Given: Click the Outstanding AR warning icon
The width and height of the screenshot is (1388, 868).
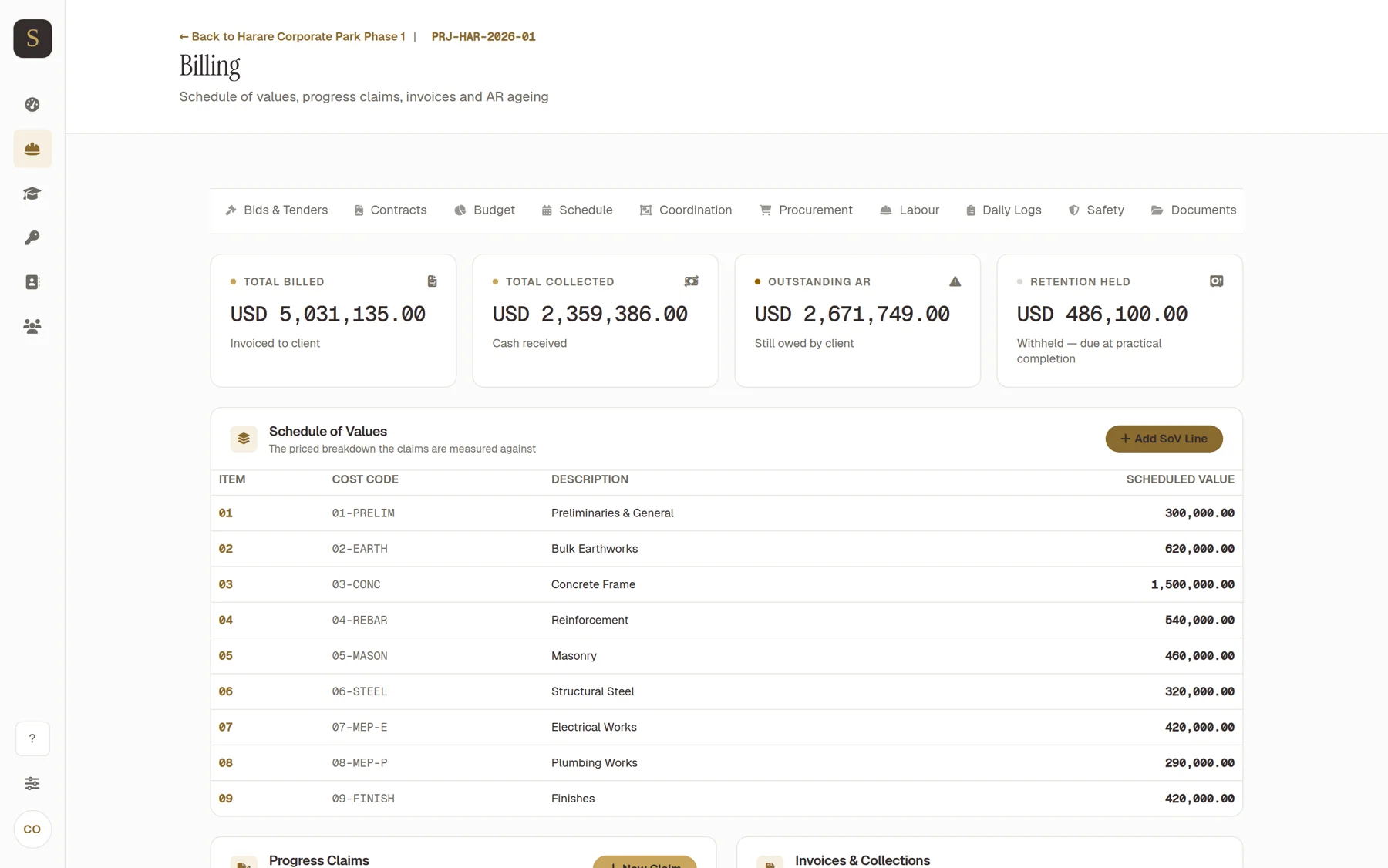Looking at the screenshot, I should (955, 281).
